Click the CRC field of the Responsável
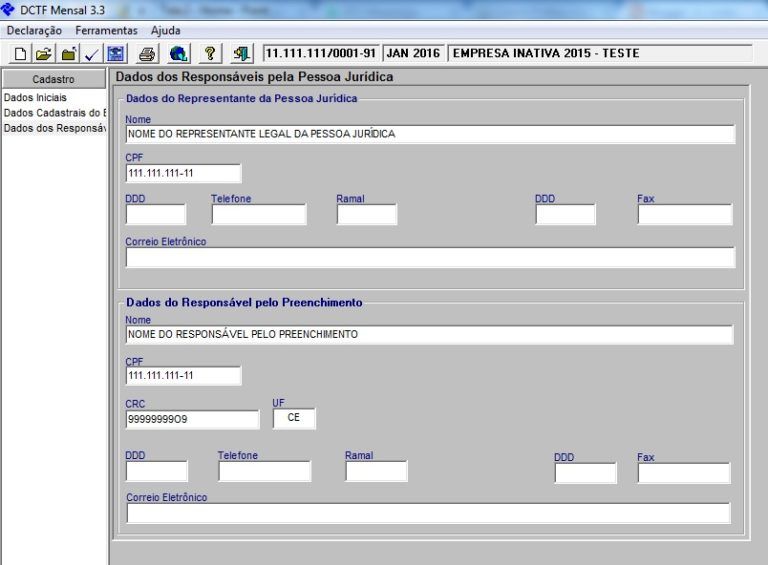This screenshot has height=565, width=768. point(192,420)
